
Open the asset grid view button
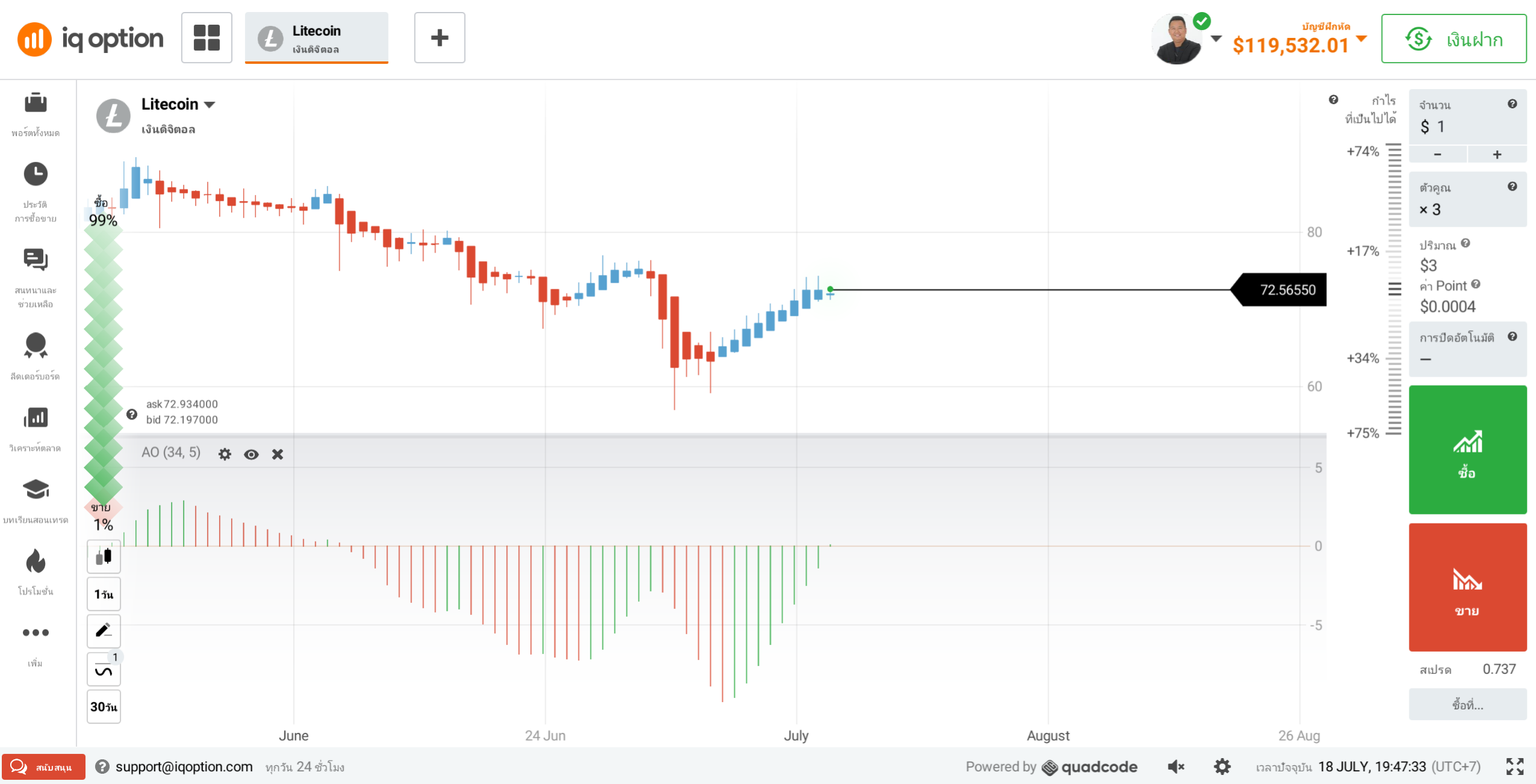coord(206,37)
